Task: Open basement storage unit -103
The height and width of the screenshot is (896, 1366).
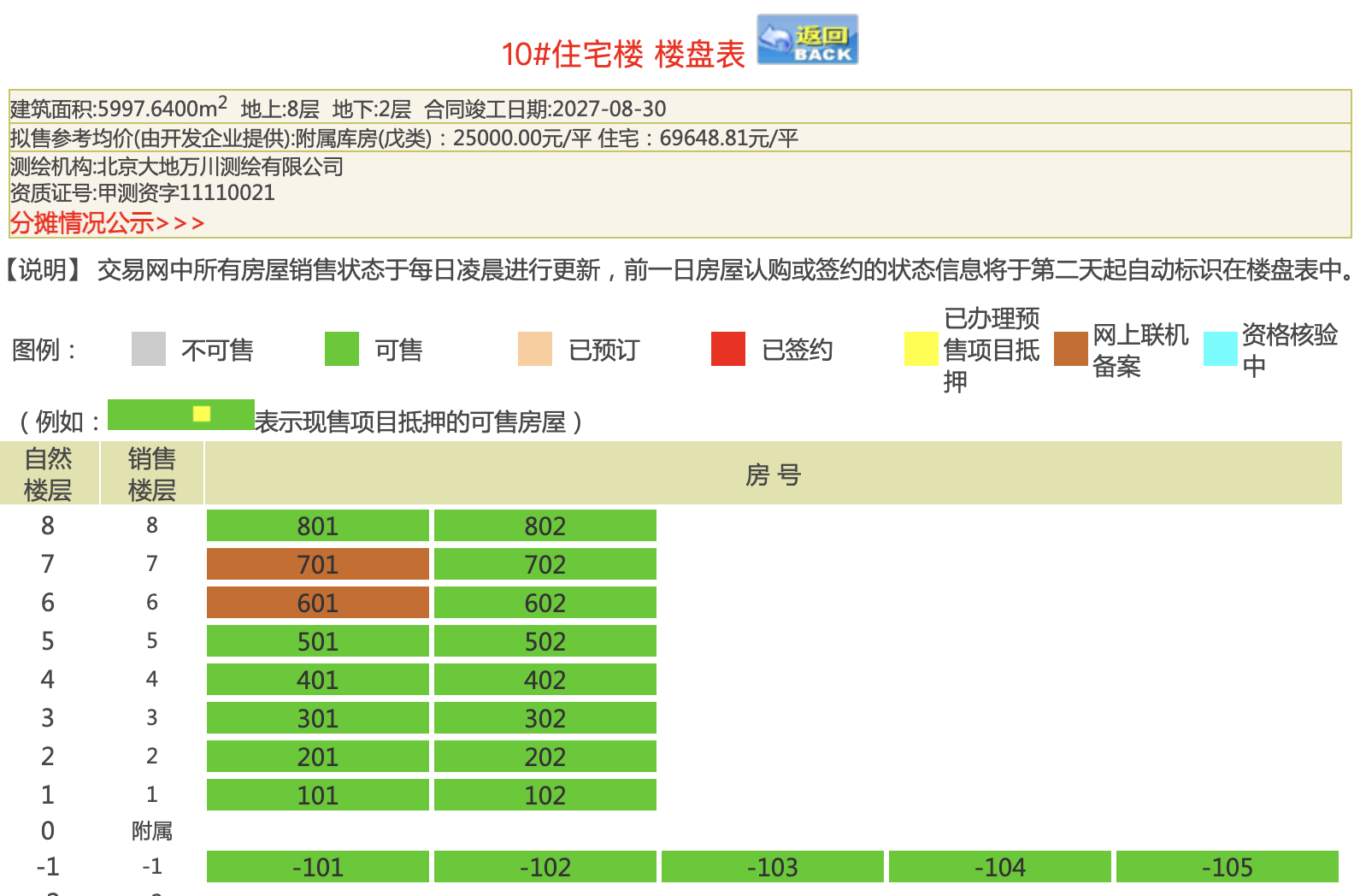Action: tap(772, 867)
